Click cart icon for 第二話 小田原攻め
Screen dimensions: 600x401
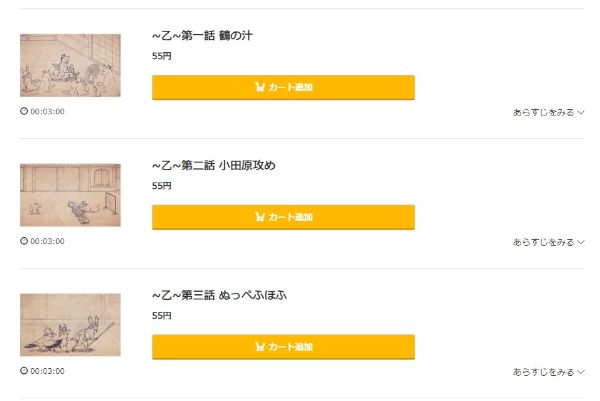pos(260,217)
